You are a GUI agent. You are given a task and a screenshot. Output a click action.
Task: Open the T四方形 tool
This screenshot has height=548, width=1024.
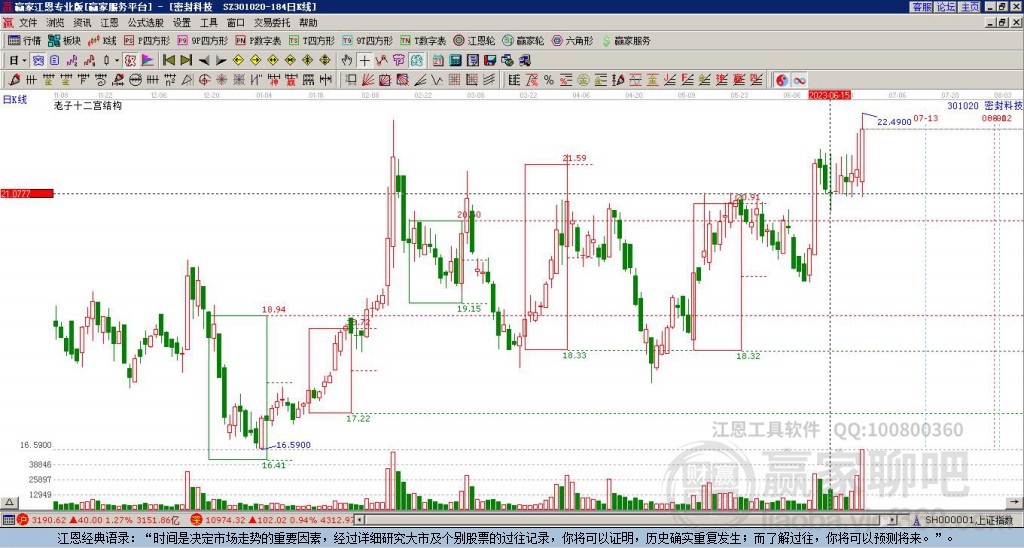[312, 40]
